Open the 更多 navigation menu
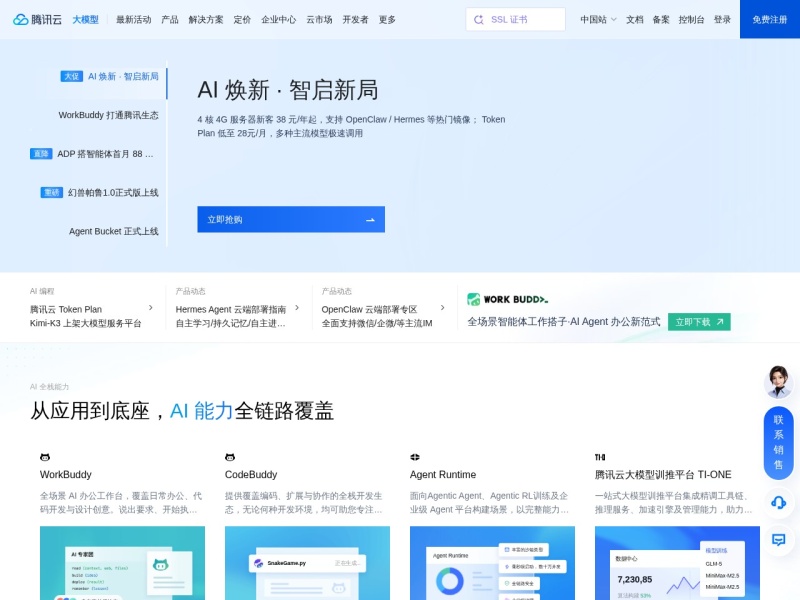Screen dimensions: 800x600 [387, 19]
